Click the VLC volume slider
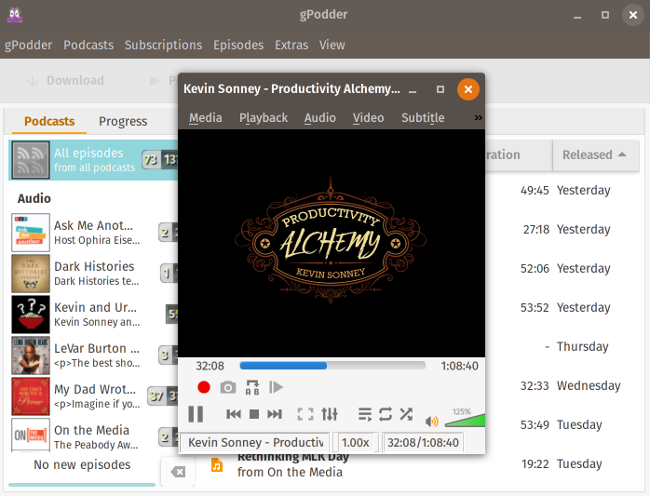This screenshot has height=496, width=650. point(463,420)
